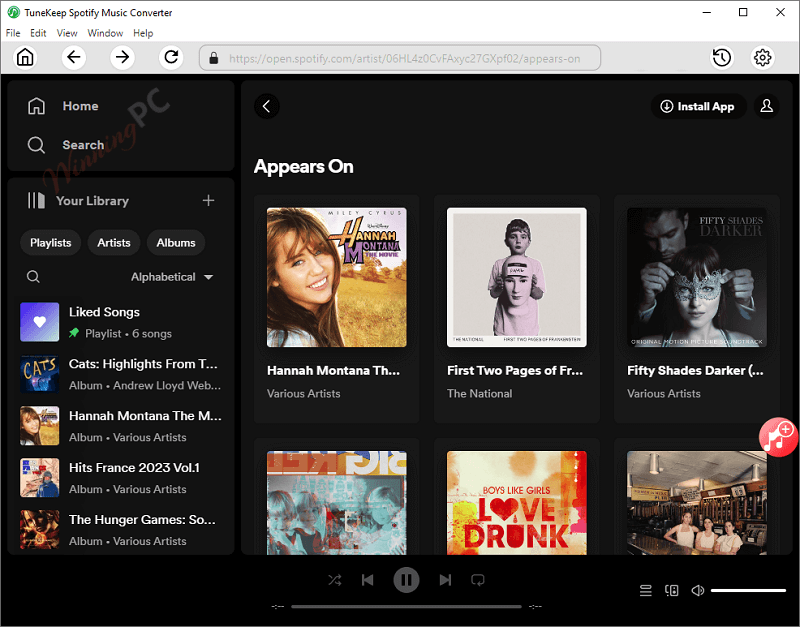
Task: Click the "Appears On" heading
Action: (304, 166)
